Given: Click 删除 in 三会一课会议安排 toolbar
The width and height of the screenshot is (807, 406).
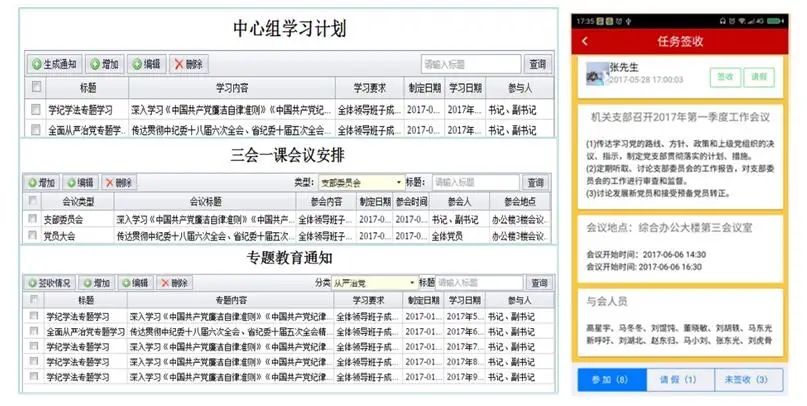Looking at the screenshot, I should point(119,183).
